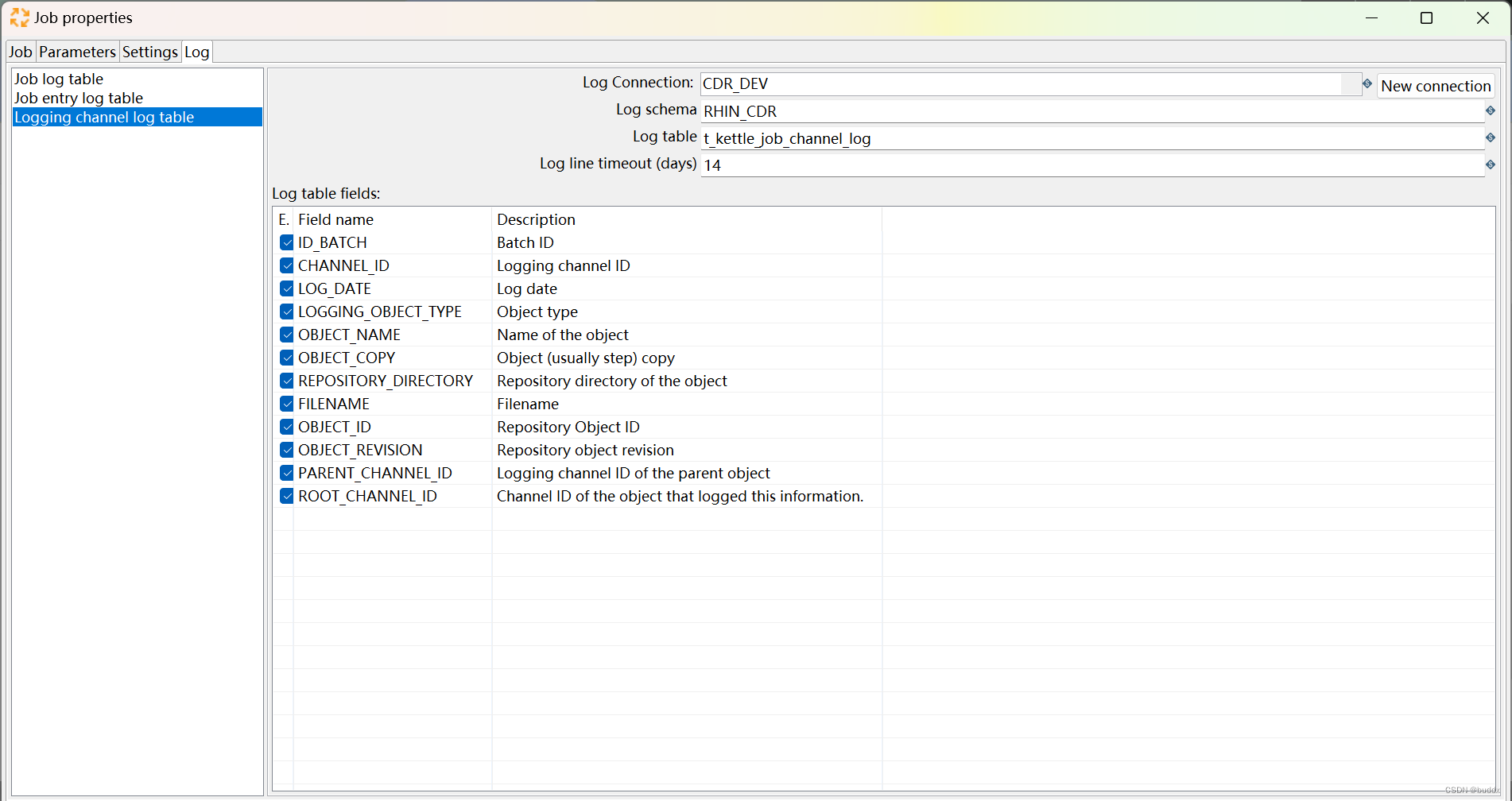Click variable icon beside Log line timeout field

[1491, 164]
